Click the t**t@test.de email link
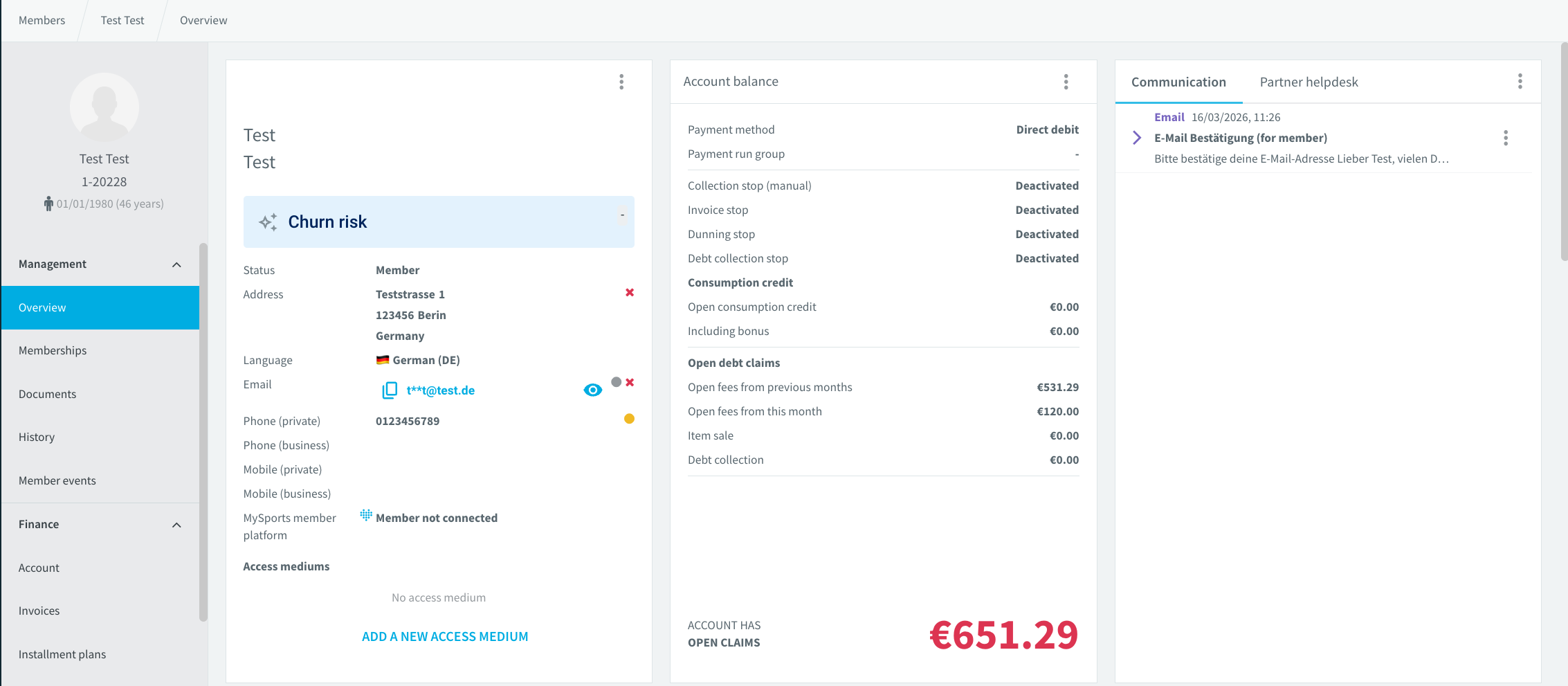The height and width of the screenshot is (686, 1568). pyautogui.click(x=441, y=390)
